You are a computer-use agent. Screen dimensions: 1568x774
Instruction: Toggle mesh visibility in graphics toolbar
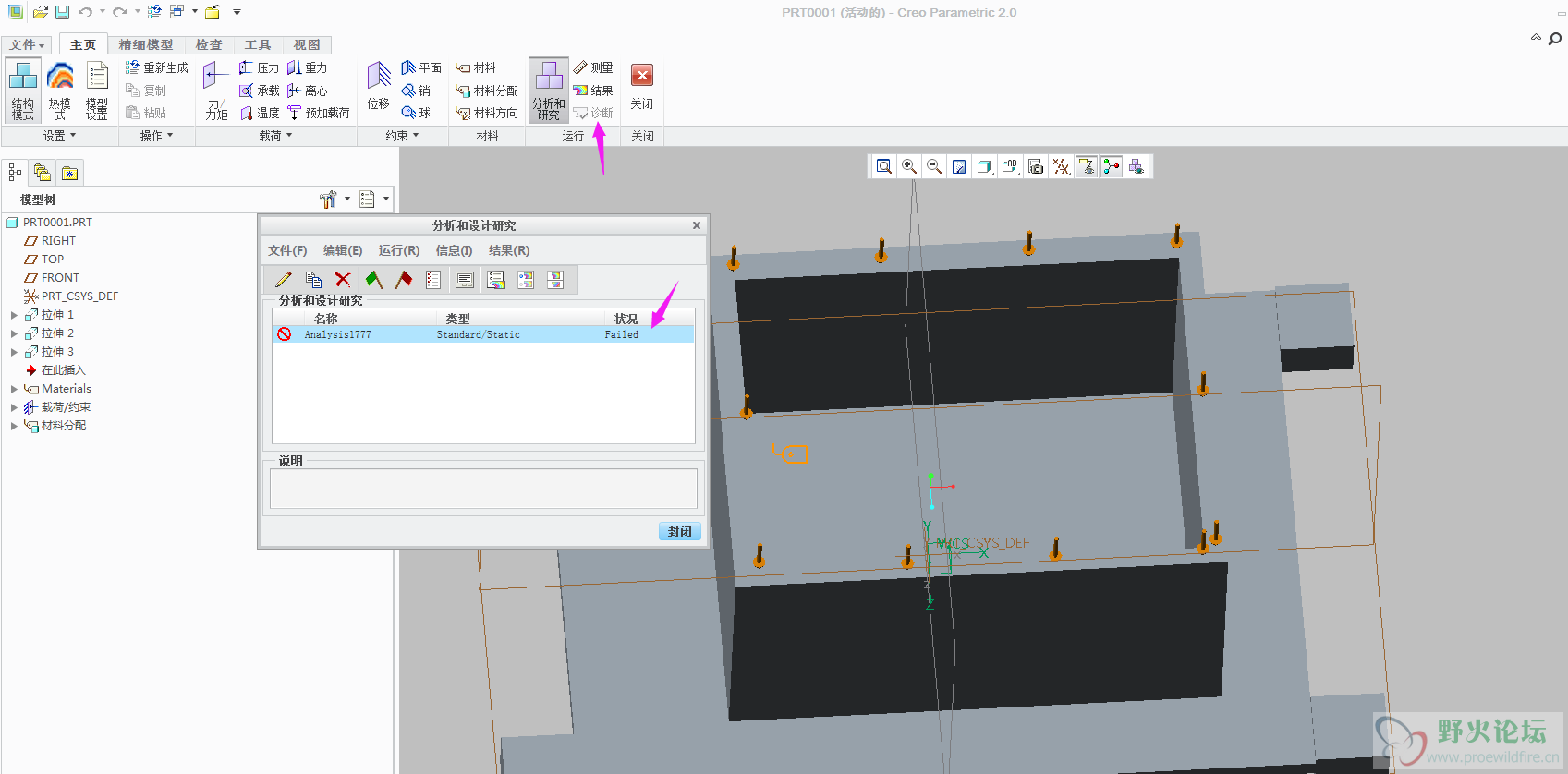click(x=1136, y=166)
